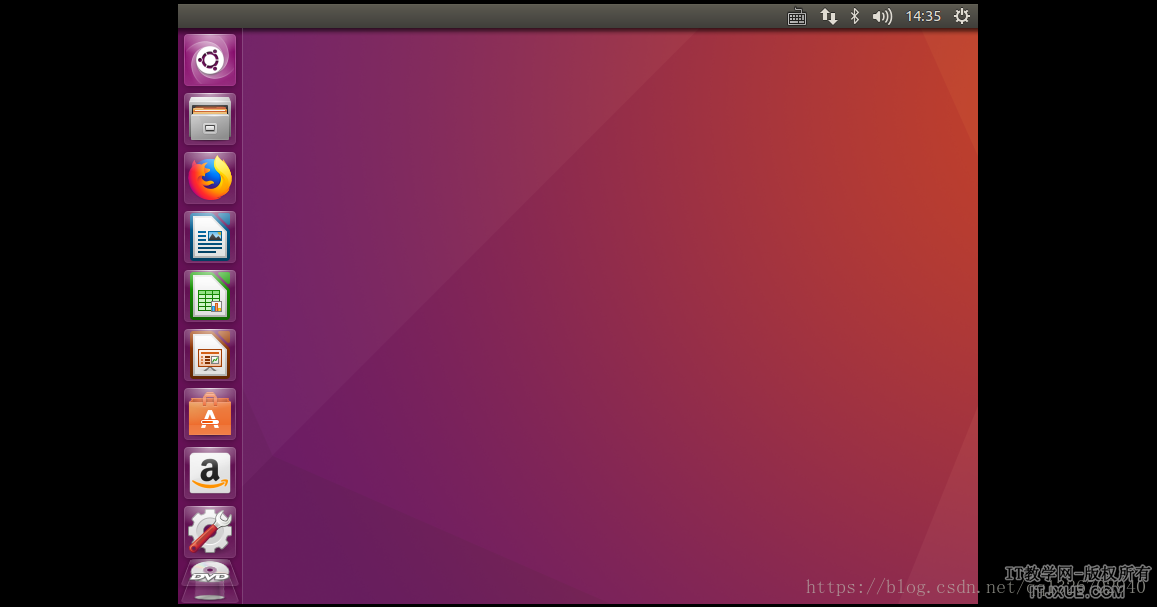Click empty area of top panel
The width and height of the screenshot is (1157, 607).
pos(480,16)
